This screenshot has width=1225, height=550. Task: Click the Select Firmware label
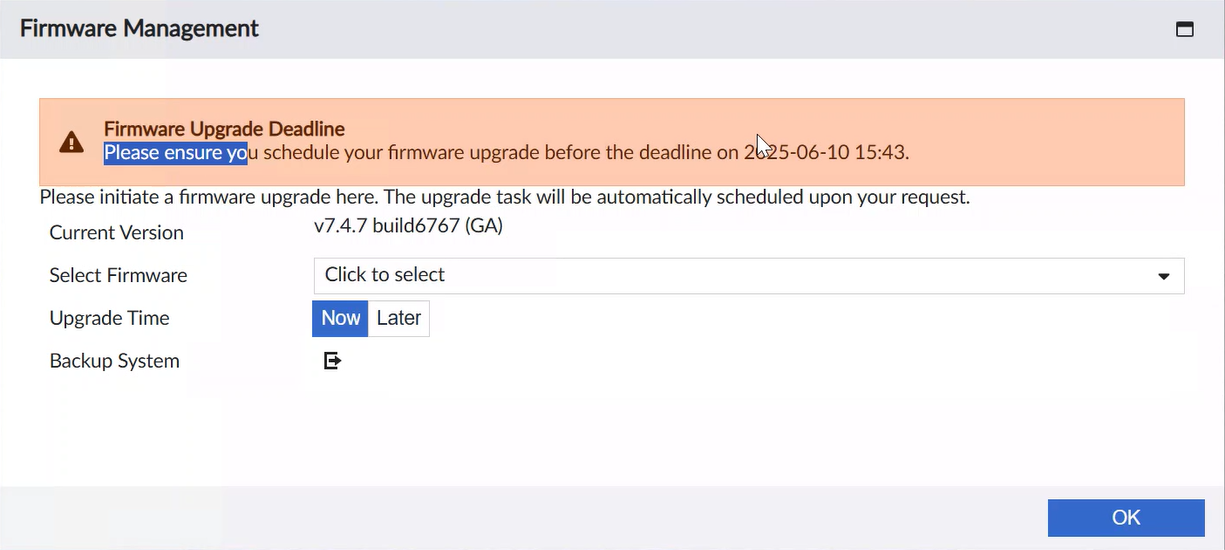pos(118,275)
